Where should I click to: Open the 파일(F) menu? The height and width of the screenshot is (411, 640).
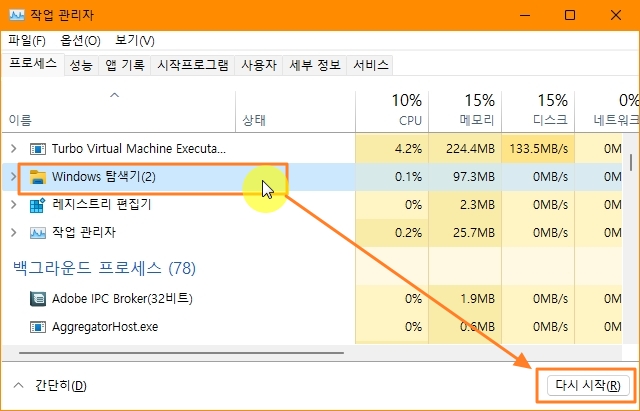[x=27, y=40]
